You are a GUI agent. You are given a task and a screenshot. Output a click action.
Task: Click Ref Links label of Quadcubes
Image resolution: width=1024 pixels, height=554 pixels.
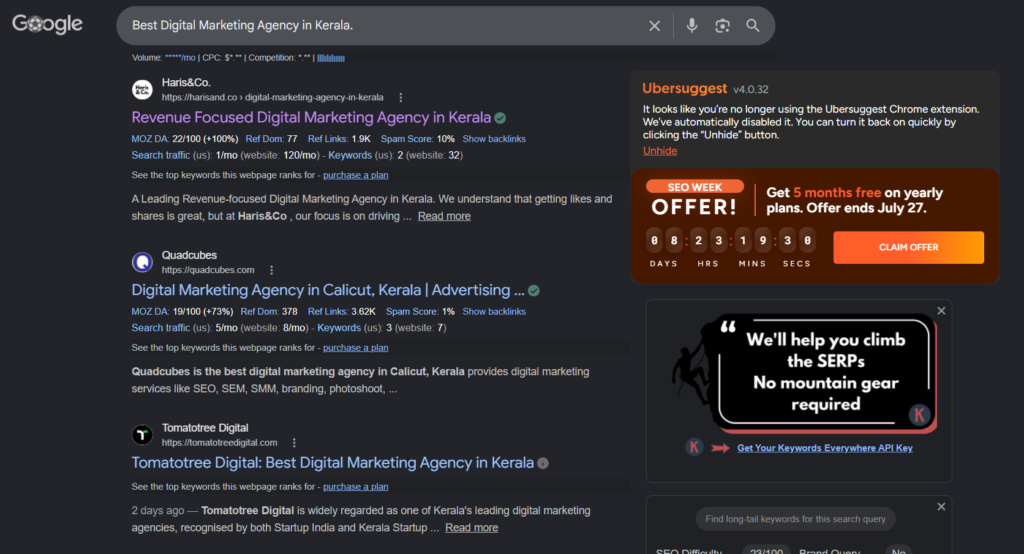(326, 312)
